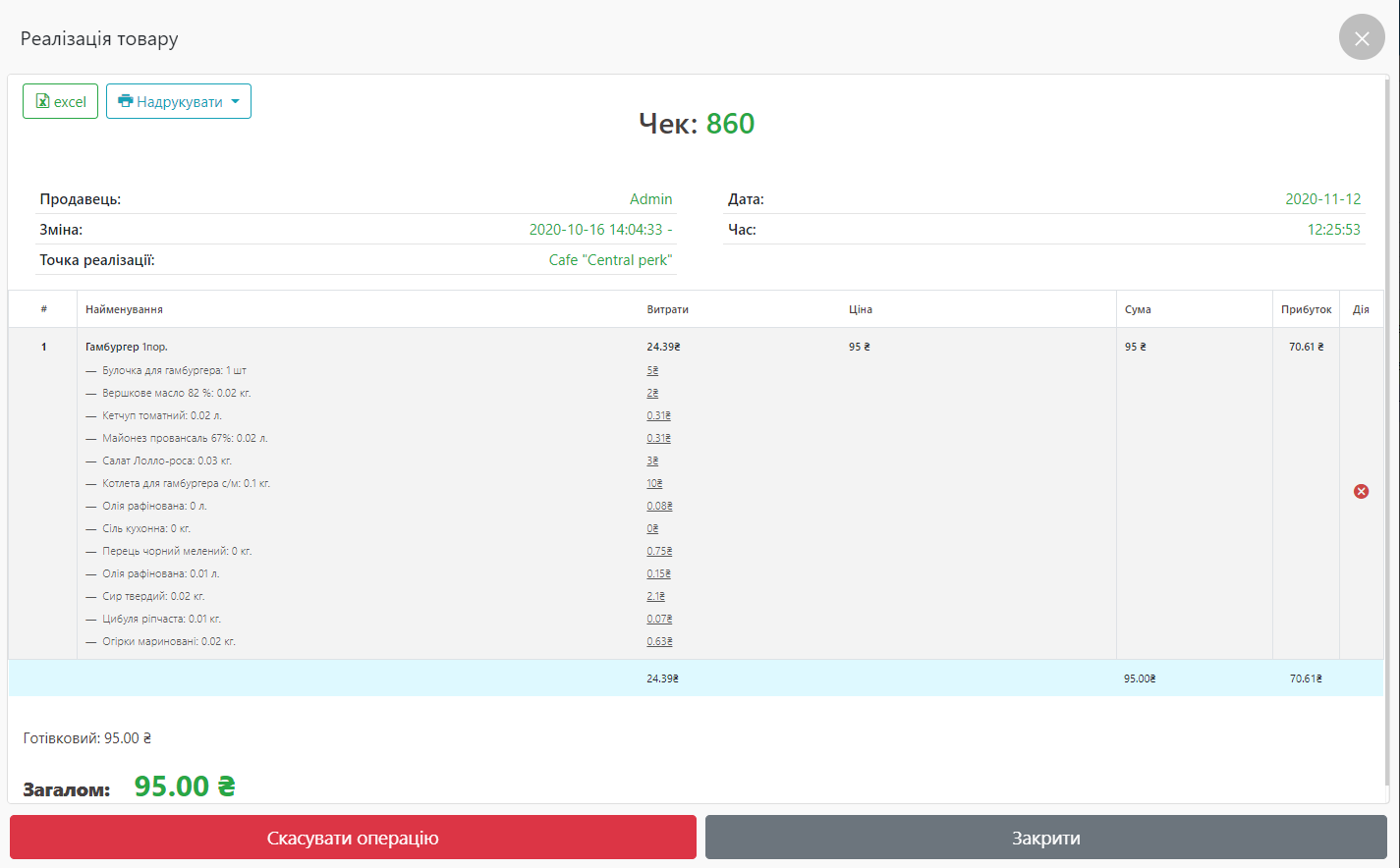1400x868 pixels.
Task: Click Перець чорний мелений cost 0.75₴
Action: click(659, 552)
